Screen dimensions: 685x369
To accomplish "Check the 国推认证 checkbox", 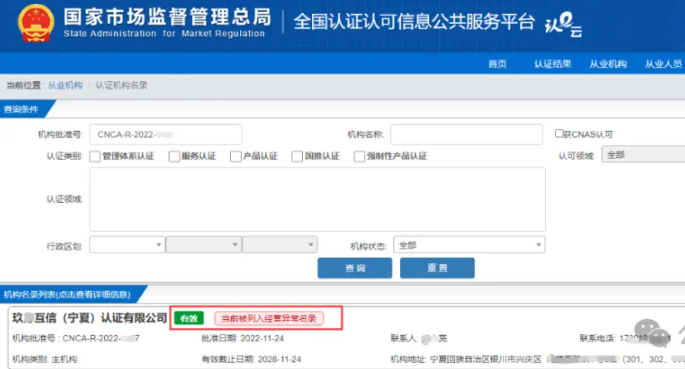I will tap(297, 156).
